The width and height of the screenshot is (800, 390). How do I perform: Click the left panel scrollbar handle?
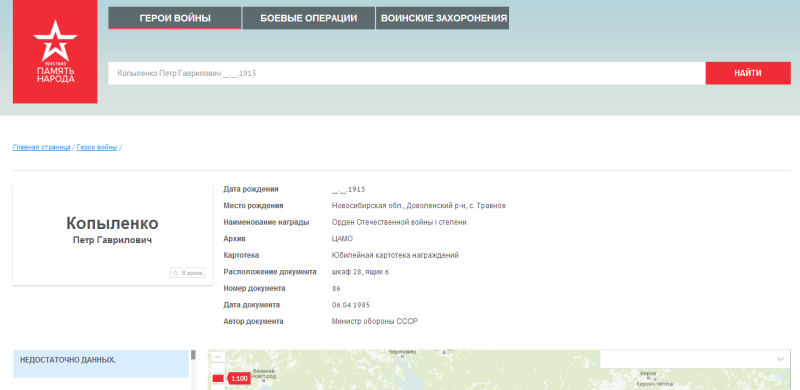193,354
